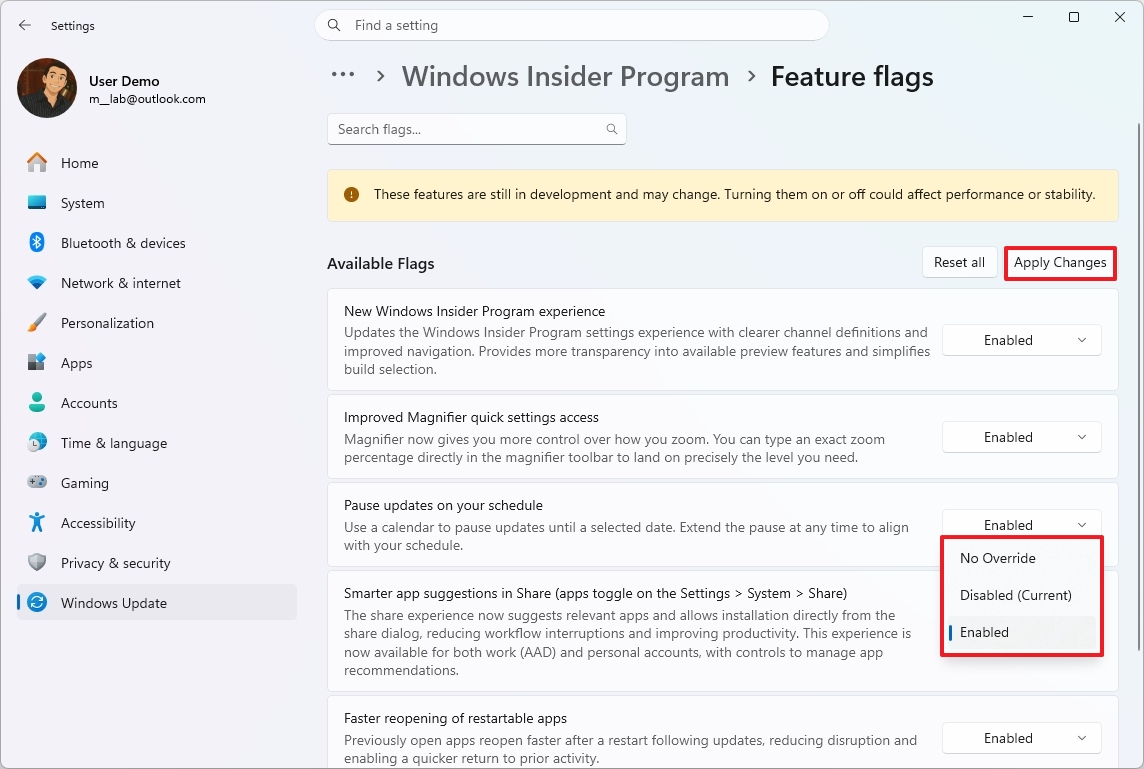Click the search magnifier in Find a setting
The height and width of the screenshot is (769, 1144).
[x=334, y=26]
